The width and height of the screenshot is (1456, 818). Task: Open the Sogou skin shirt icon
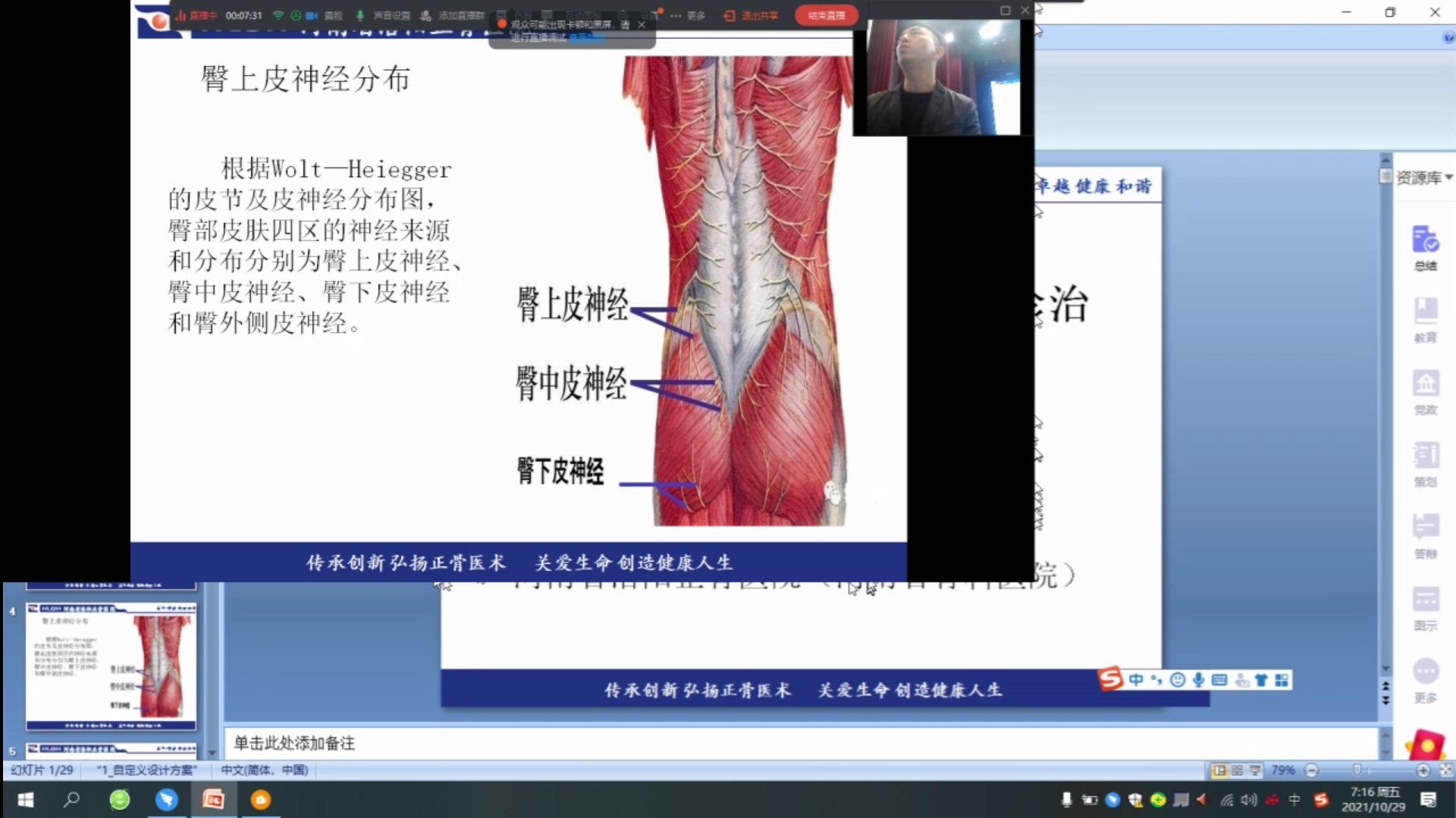1261,680
